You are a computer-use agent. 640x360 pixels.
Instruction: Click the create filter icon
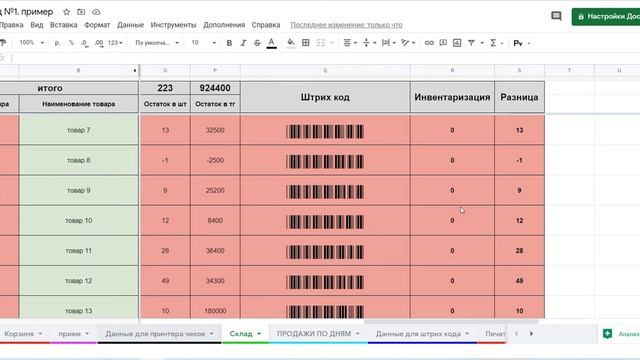pyautogui.click(x=471, y=42)
